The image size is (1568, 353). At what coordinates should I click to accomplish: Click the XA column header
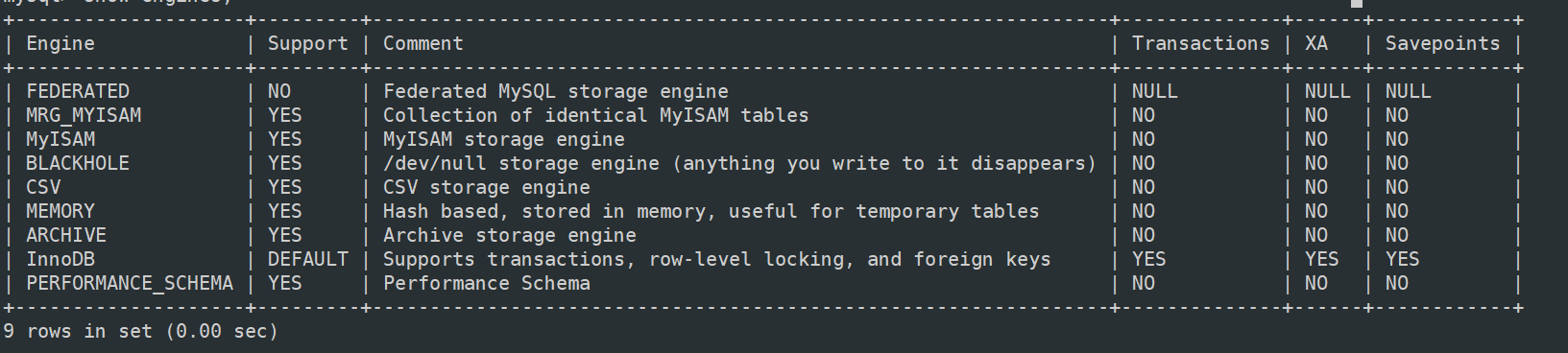pyautogui.click(x=1315, y=43)
